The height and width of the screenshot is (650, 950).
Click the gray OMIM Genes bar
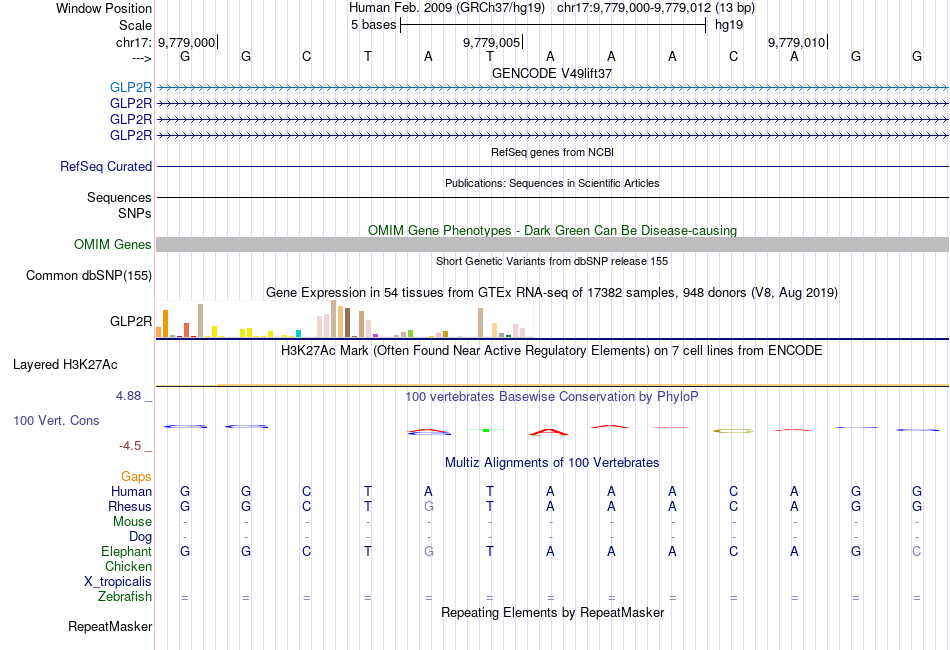[552, 245]
